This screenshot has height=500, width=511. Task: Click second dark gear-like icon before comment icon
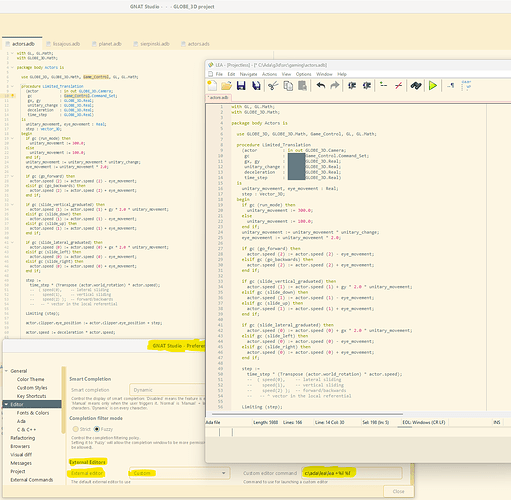(x=367, y=86)
